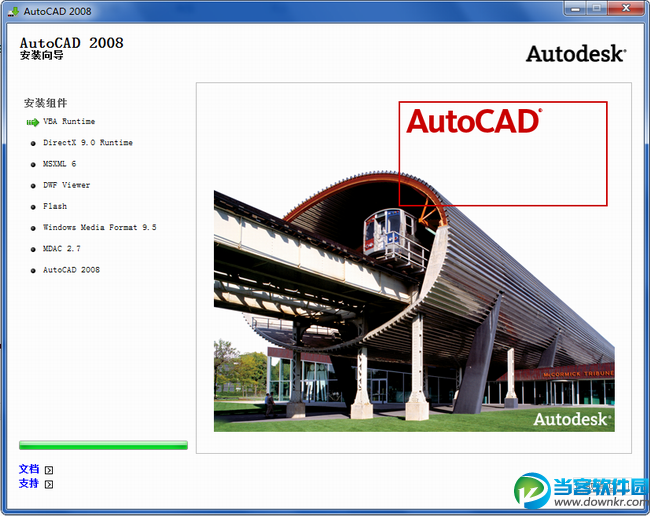The width and height of the screenshot is (650, 516).
Task: Click the AutoCAD 2008 安装向导 title
Action: pos(71,48)
